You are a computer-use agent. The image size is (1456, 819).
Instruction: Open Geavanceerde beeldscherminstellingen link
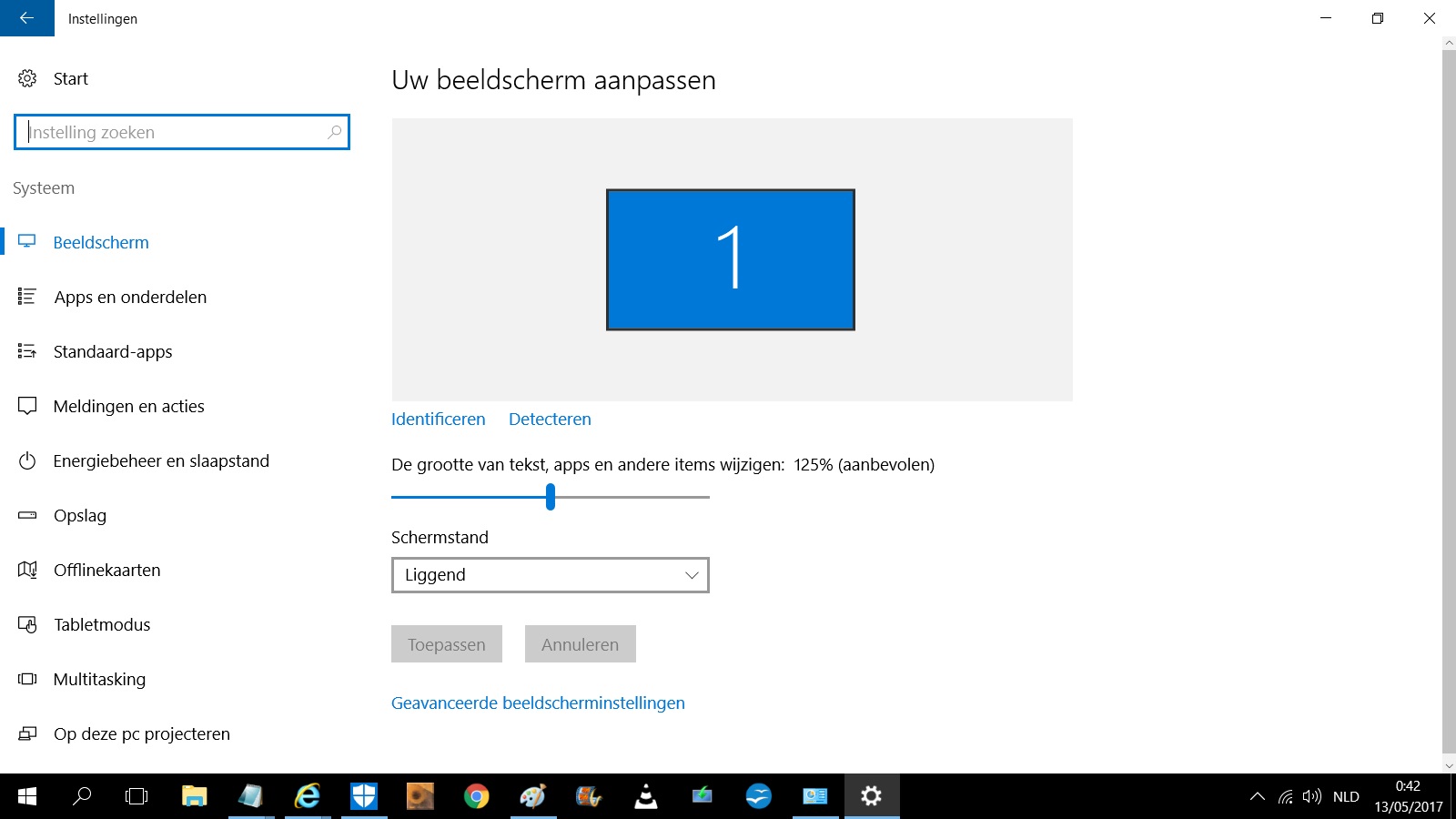(538, 703)
